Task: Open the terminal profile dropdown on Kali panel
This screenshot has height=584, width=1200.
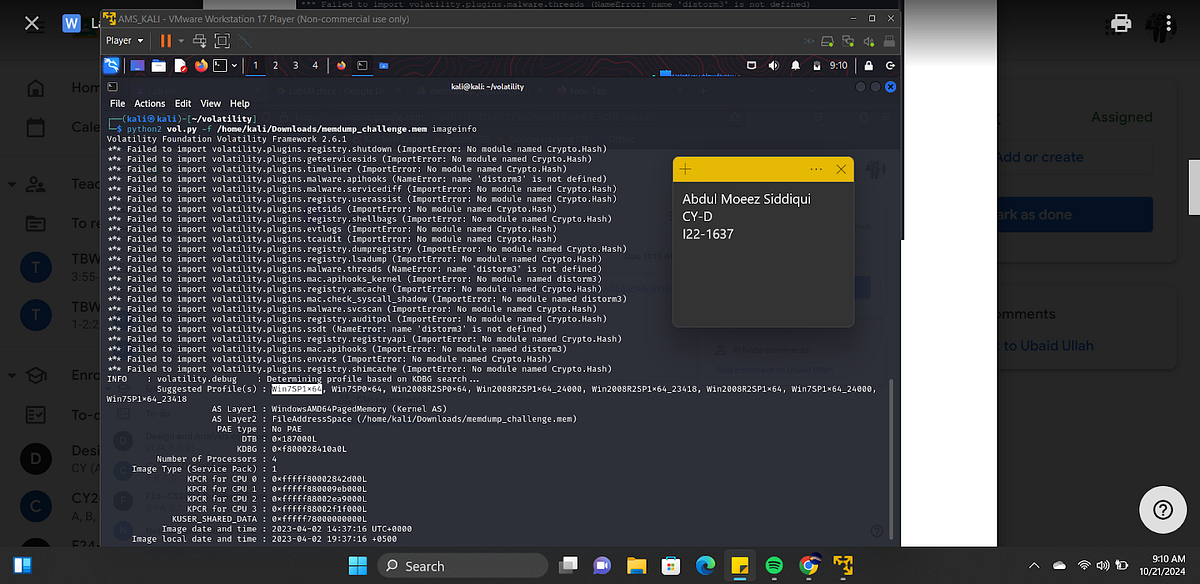Action: tap(235, 65)
